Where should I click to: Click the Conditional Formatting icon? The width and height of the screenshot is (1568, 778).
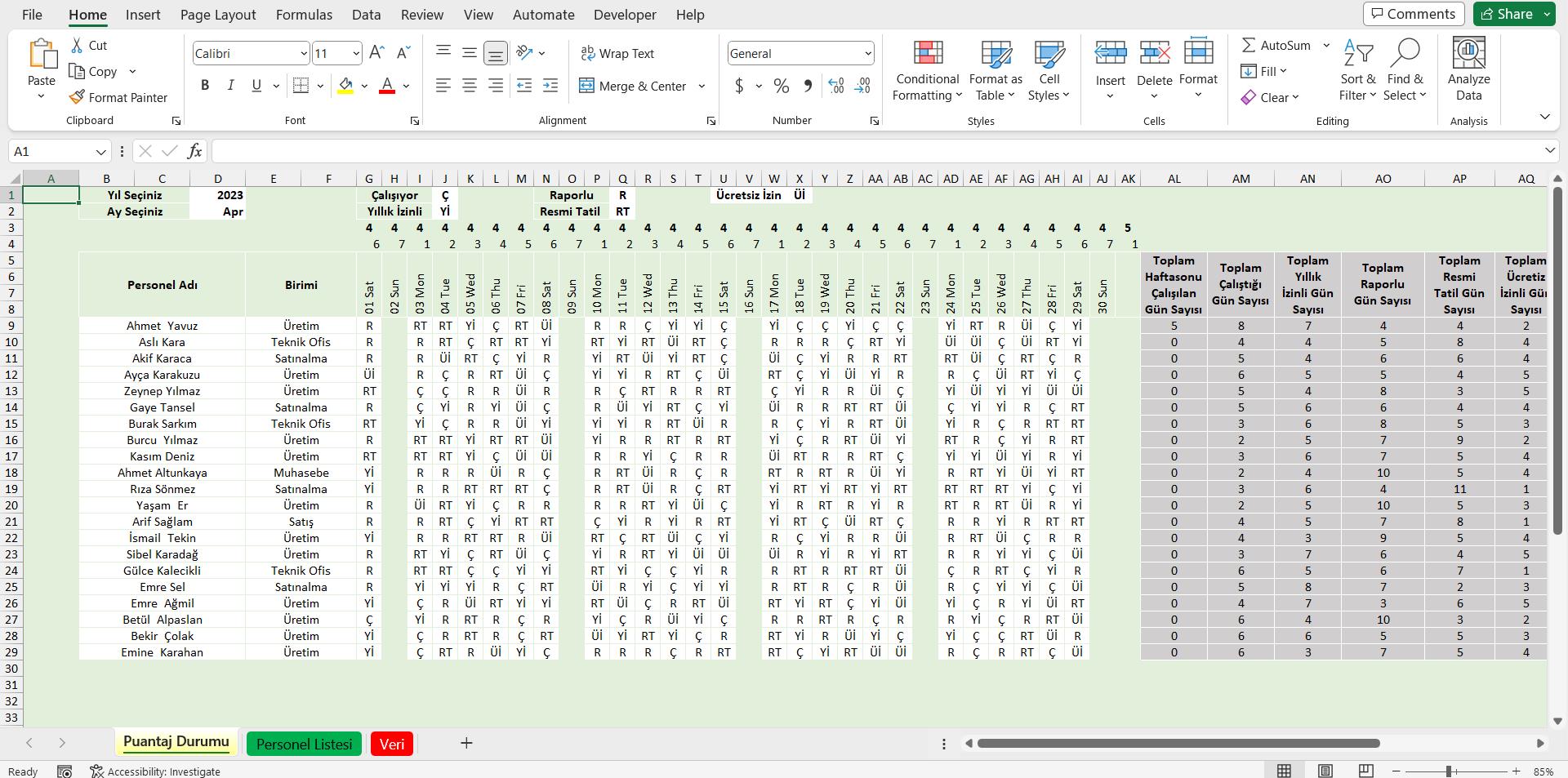click(x=927, y=54)
